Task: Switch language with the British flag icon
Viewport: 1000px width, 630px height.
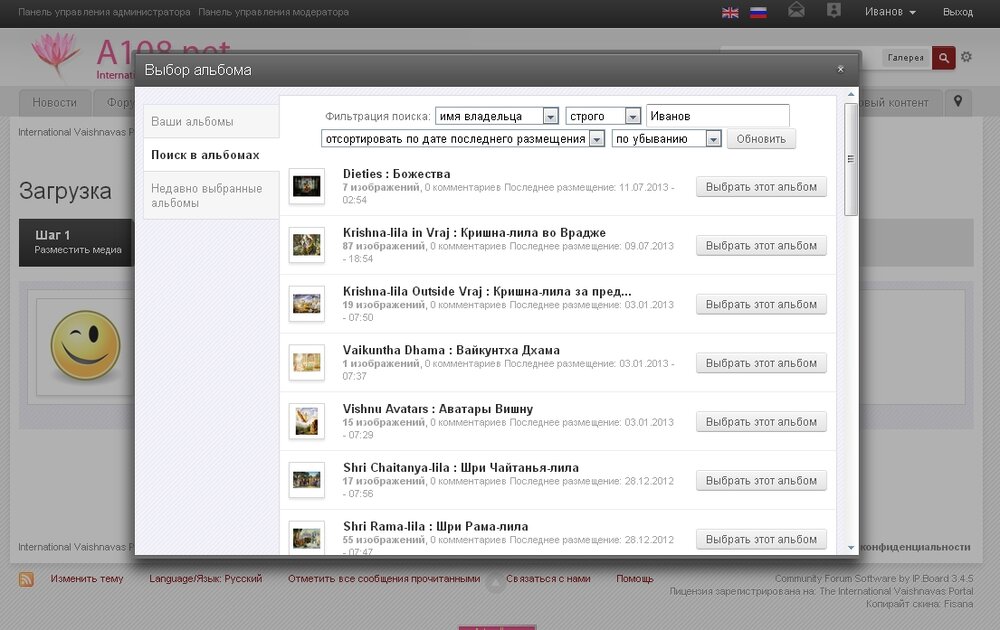Action: click(x=730, y=12)
